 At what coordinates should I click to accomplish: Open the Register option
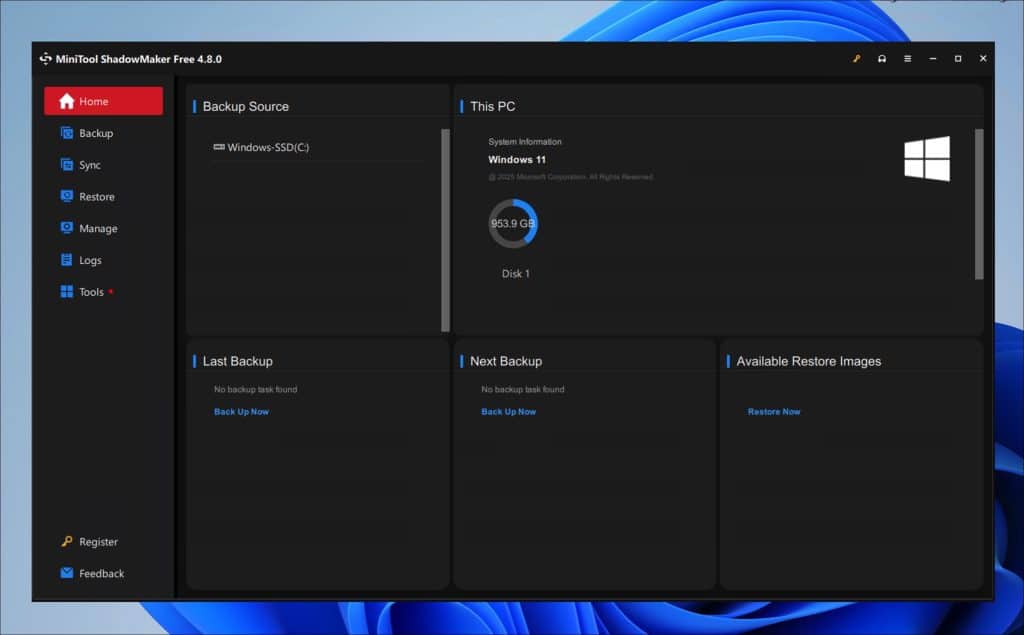click(x=98, y=542)
